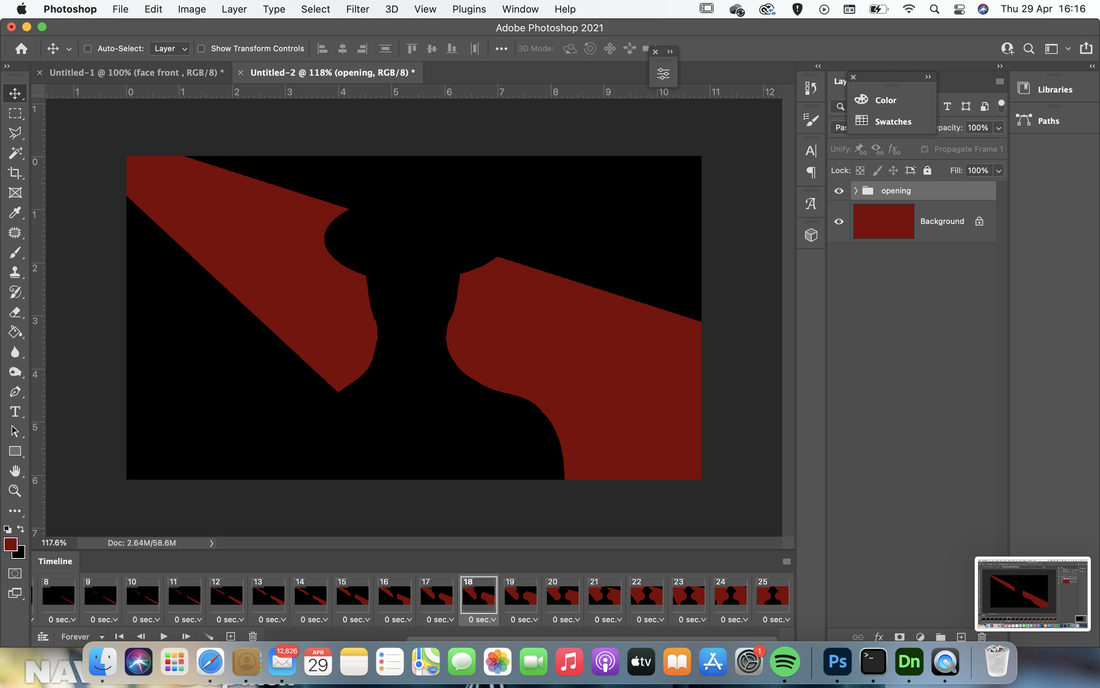Open the Forever loop options dropdown
The image size is (1100, 688).
[81, 637]
